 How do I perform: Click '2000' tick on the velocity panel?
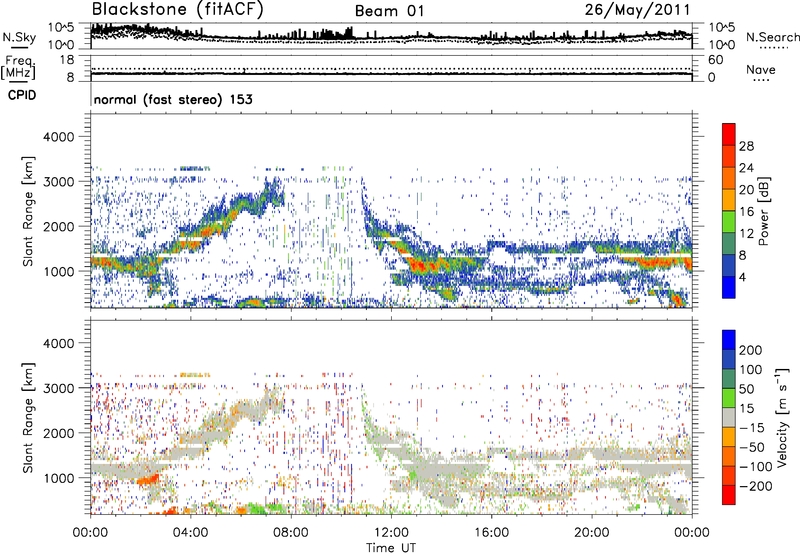point(59,433)
